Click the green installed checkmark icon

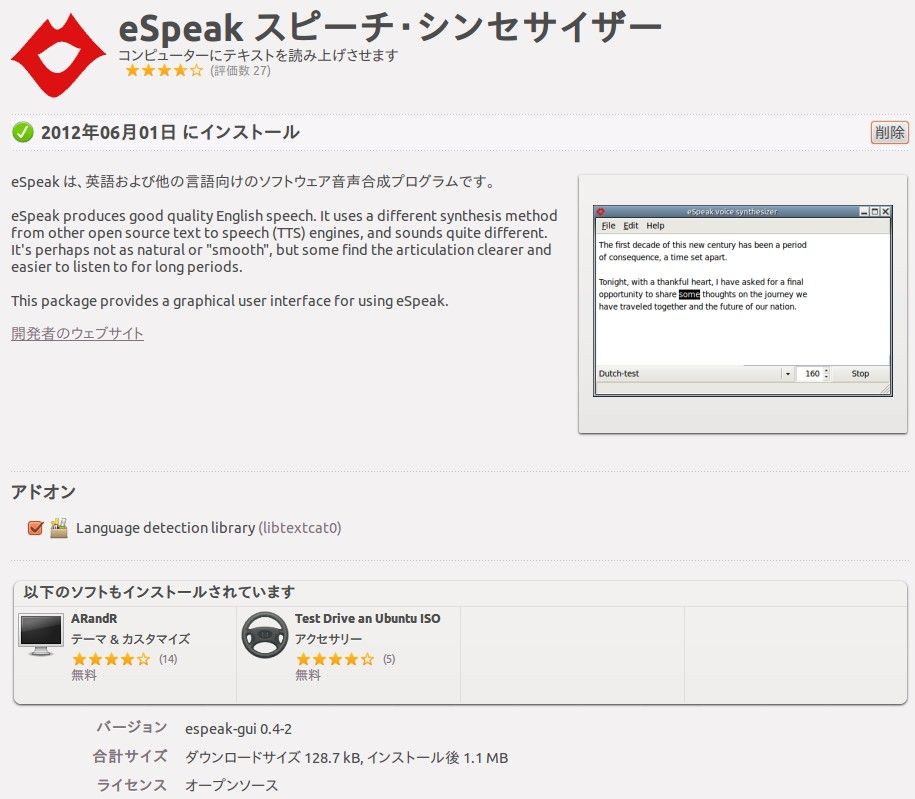click(23, 132)
